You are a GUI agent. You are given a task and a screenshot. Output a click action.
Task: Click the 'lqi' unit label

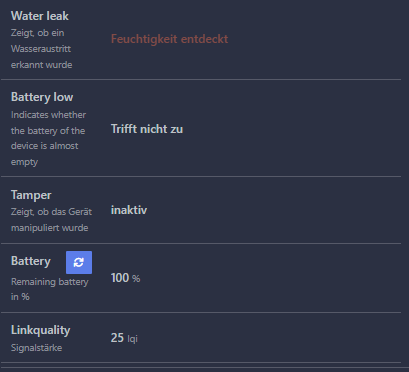click(x=132, y=339)
